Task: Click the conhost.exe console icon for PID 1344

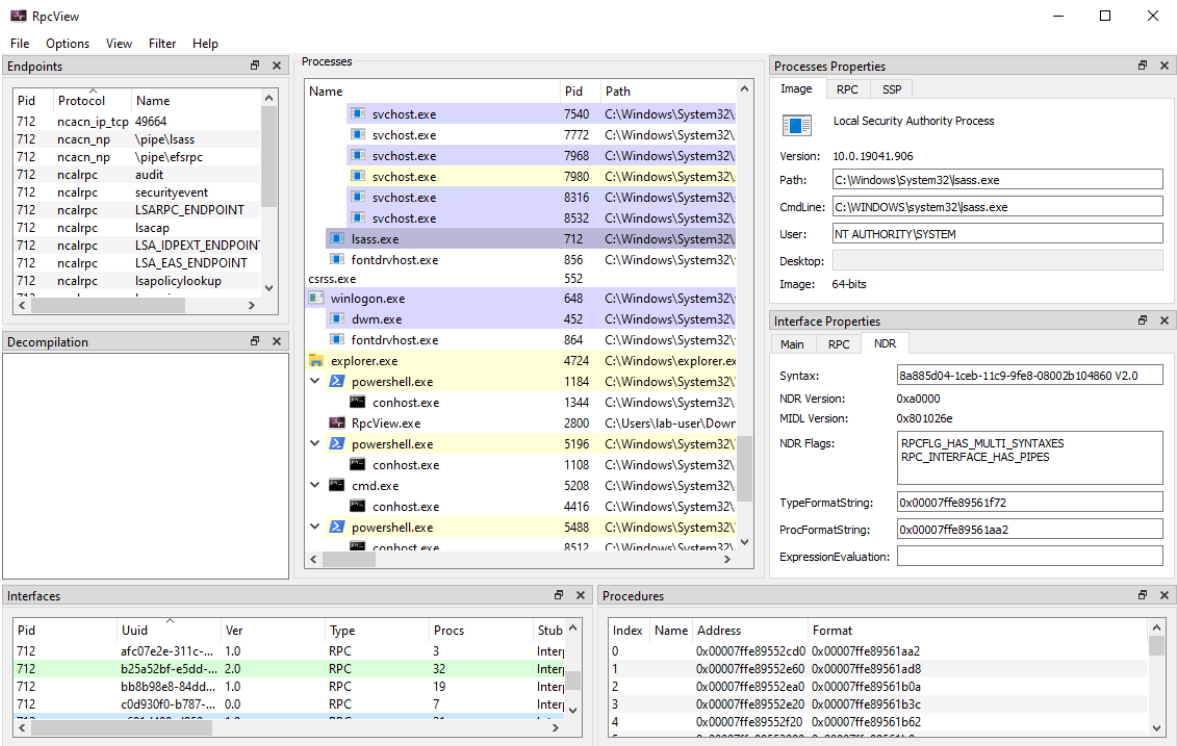Action: point(355,402)
